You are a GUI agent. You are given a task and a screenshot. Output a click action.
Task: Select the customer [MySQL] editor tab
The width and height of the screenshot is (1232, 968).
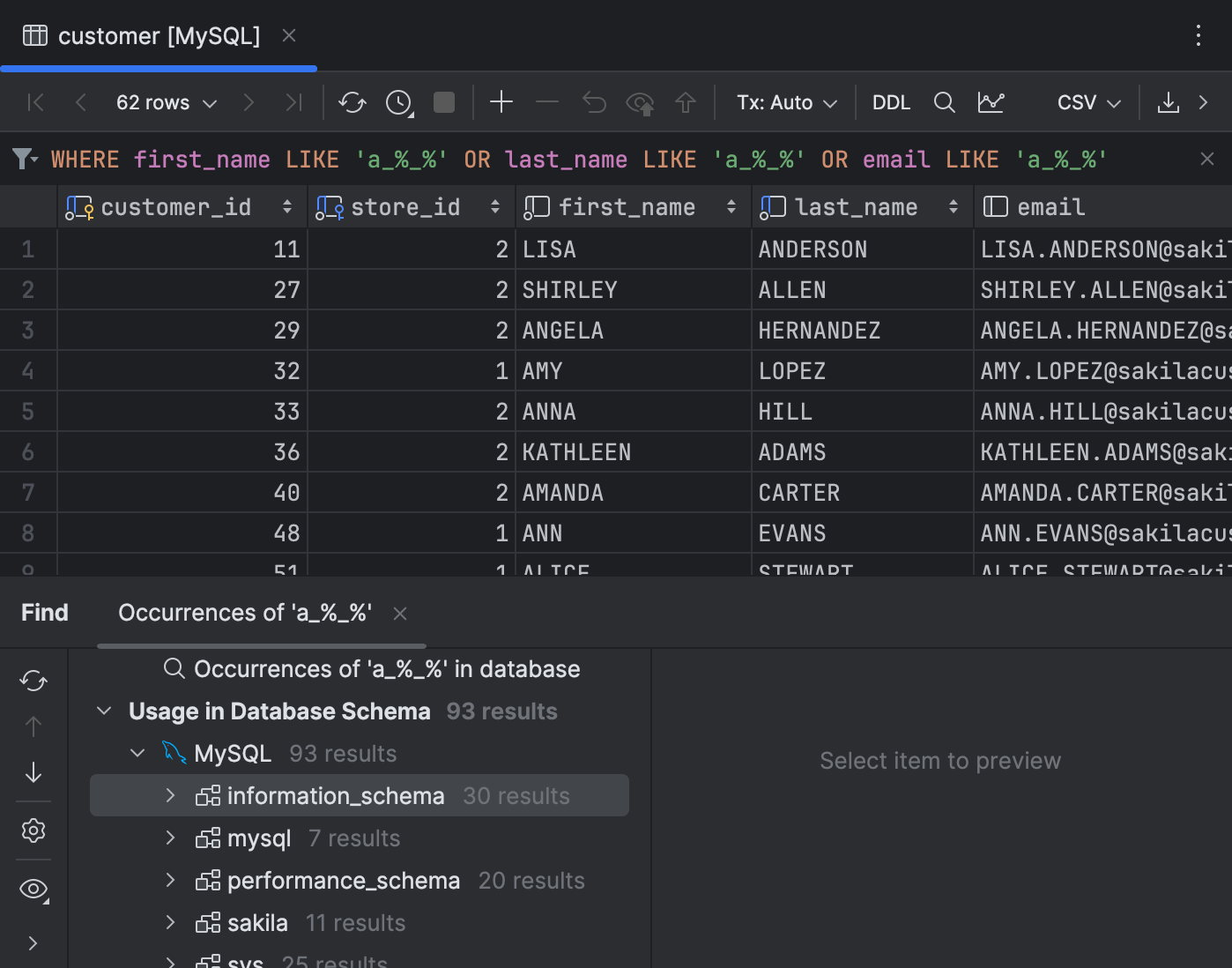pyautogui.click(x=159, y=36)
